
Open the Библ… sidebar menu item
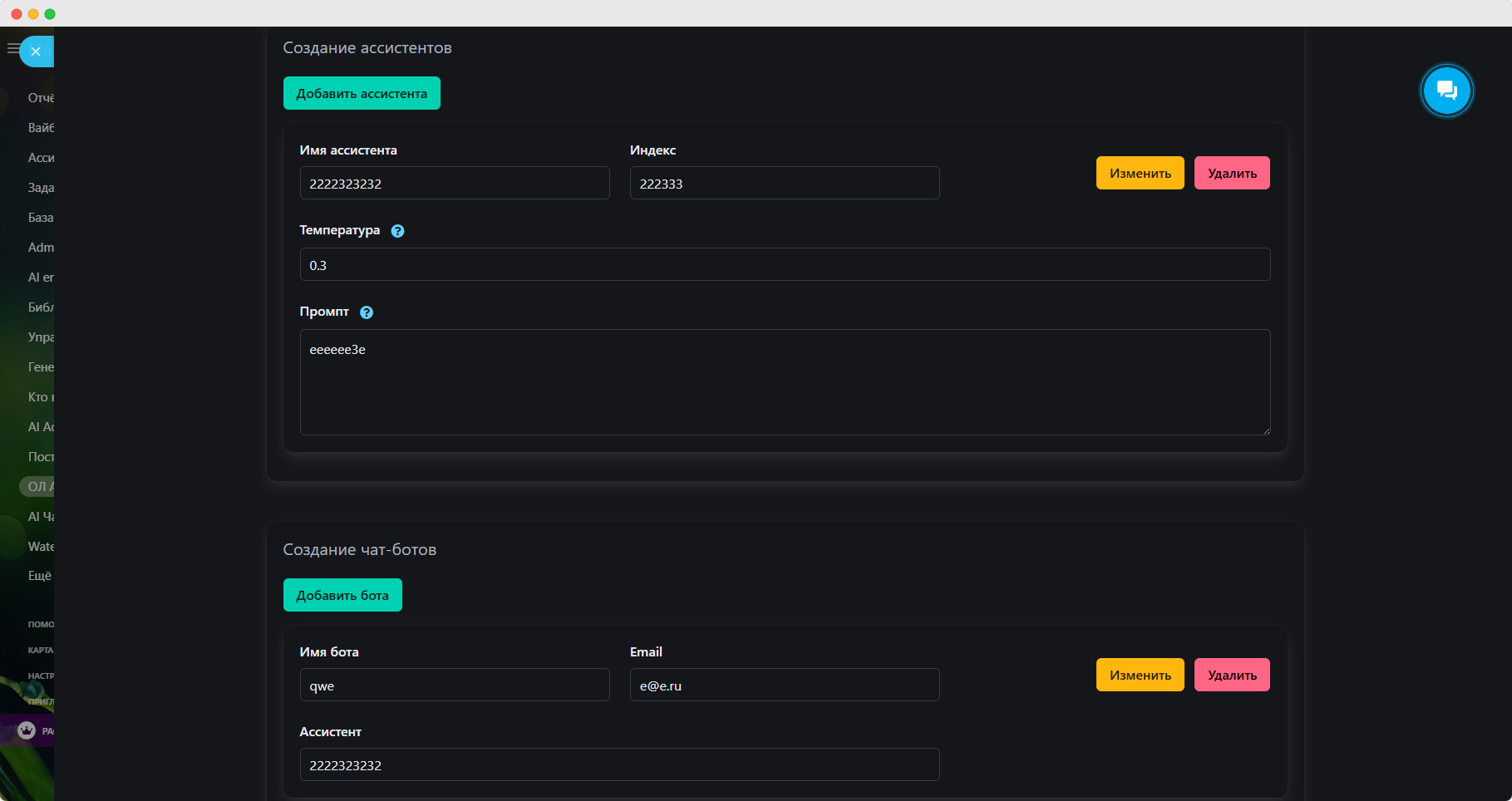[41, 307]
